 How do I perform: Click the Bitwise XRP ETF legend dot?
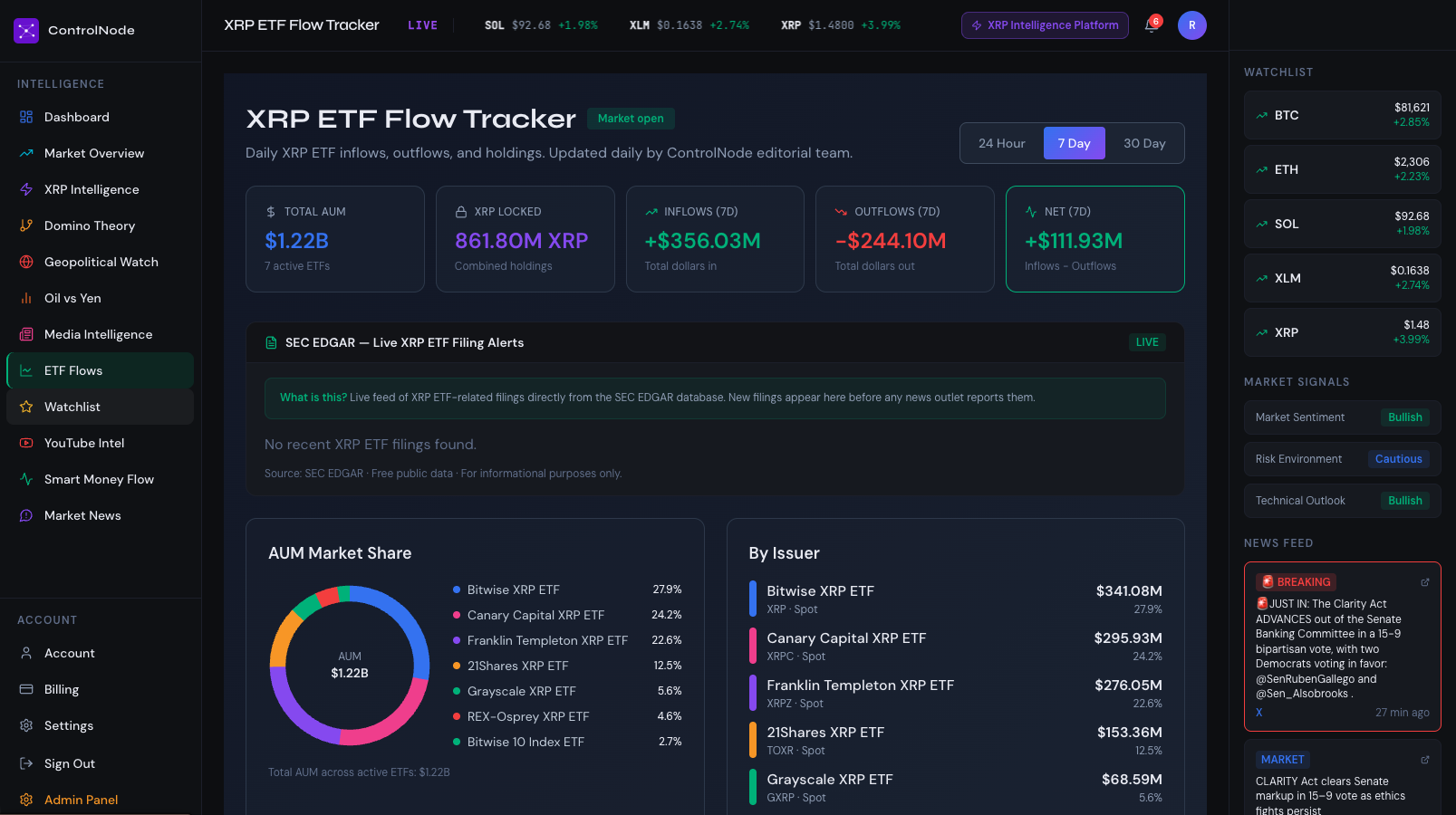(457, 590)
